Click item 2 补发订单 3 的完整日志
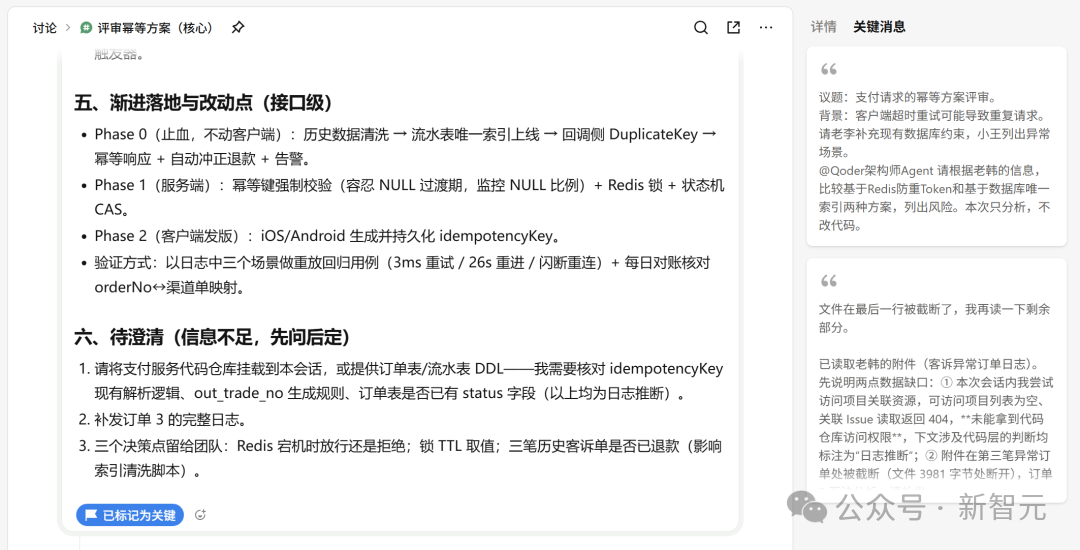The height and width of the screenshot is (550, 1080). tap(171, 419)
